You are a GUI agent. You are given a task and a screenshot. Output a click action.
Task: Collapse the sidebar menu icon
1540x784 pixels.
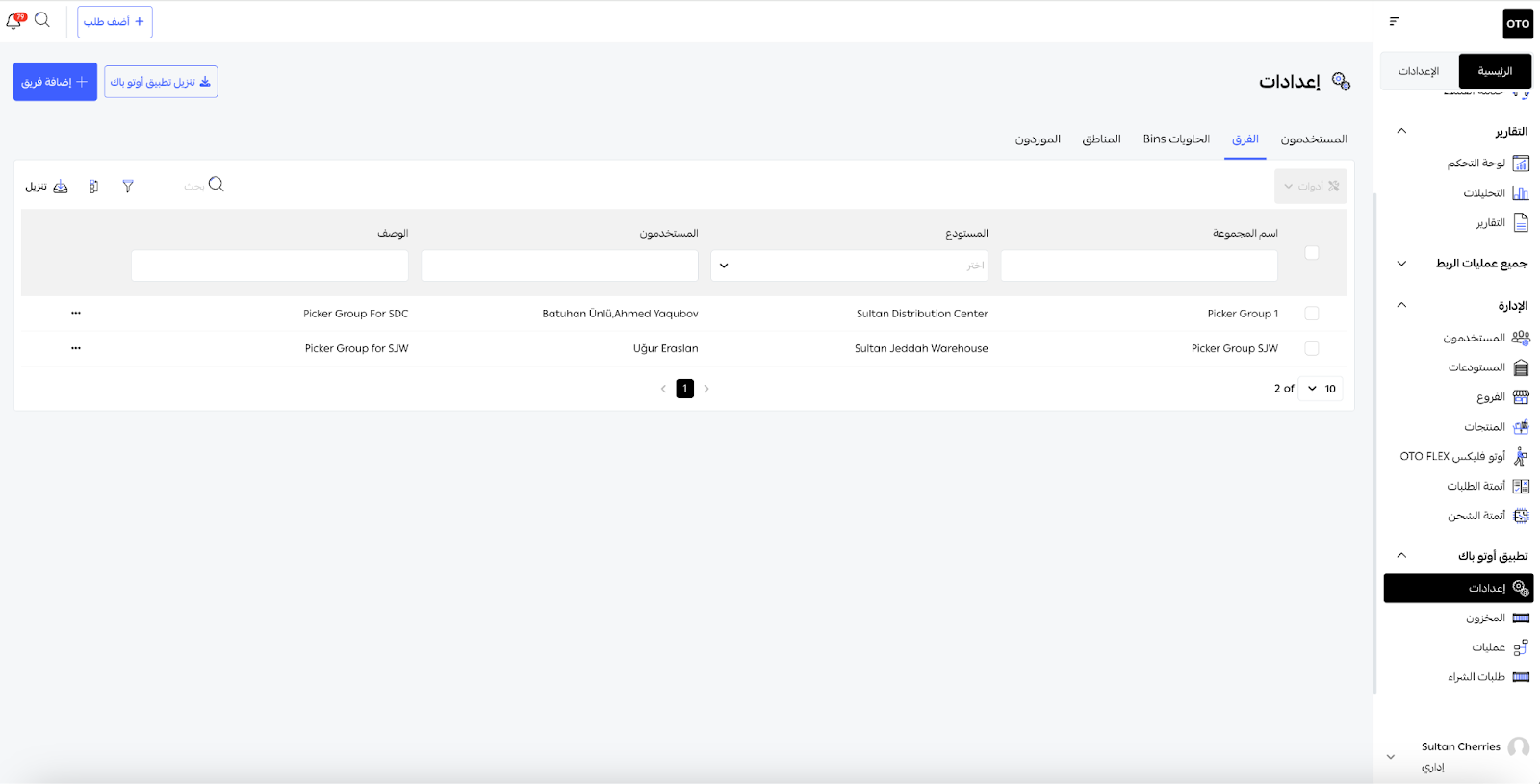pos(1394,21)
